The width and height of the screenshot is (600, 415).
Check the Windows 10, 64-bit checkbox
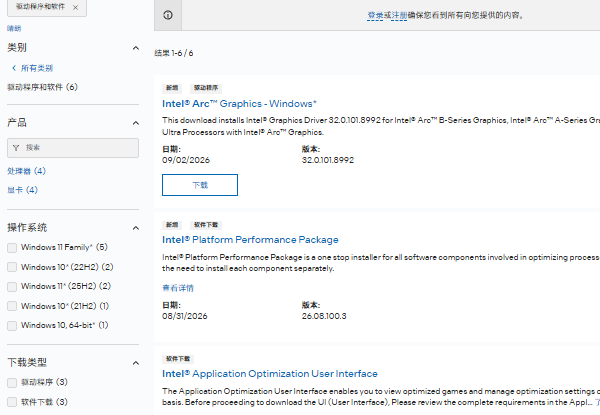[x=12, y=325]
